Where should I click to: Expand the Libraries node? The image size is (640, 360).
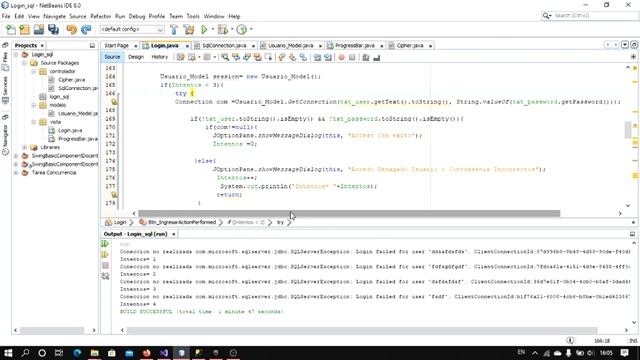(x=25, y=147)
